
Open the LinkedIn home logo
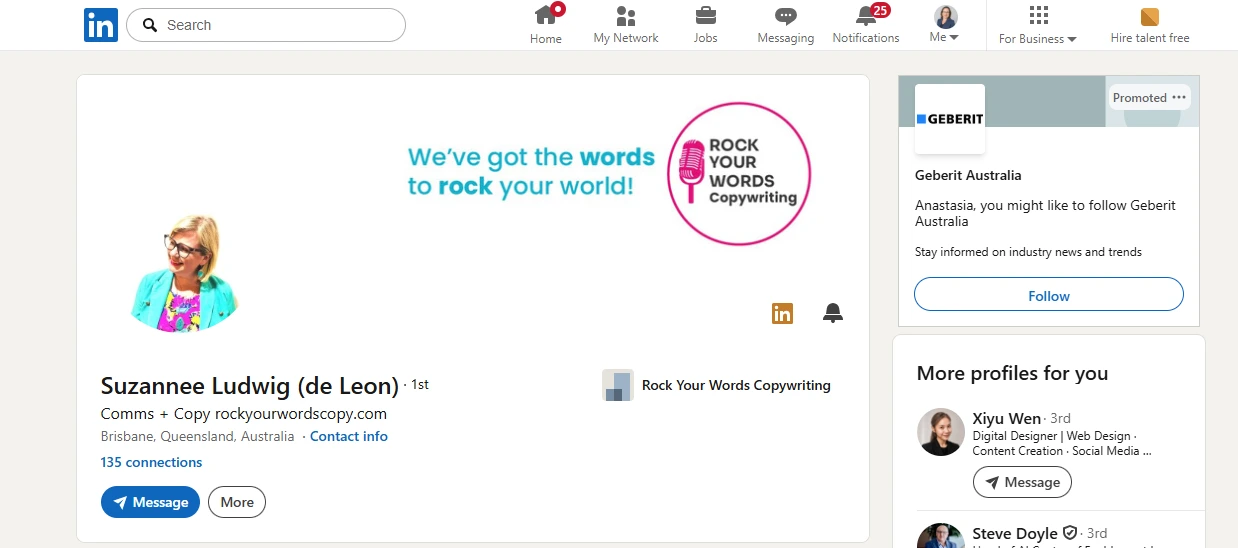tap(101, 25)
